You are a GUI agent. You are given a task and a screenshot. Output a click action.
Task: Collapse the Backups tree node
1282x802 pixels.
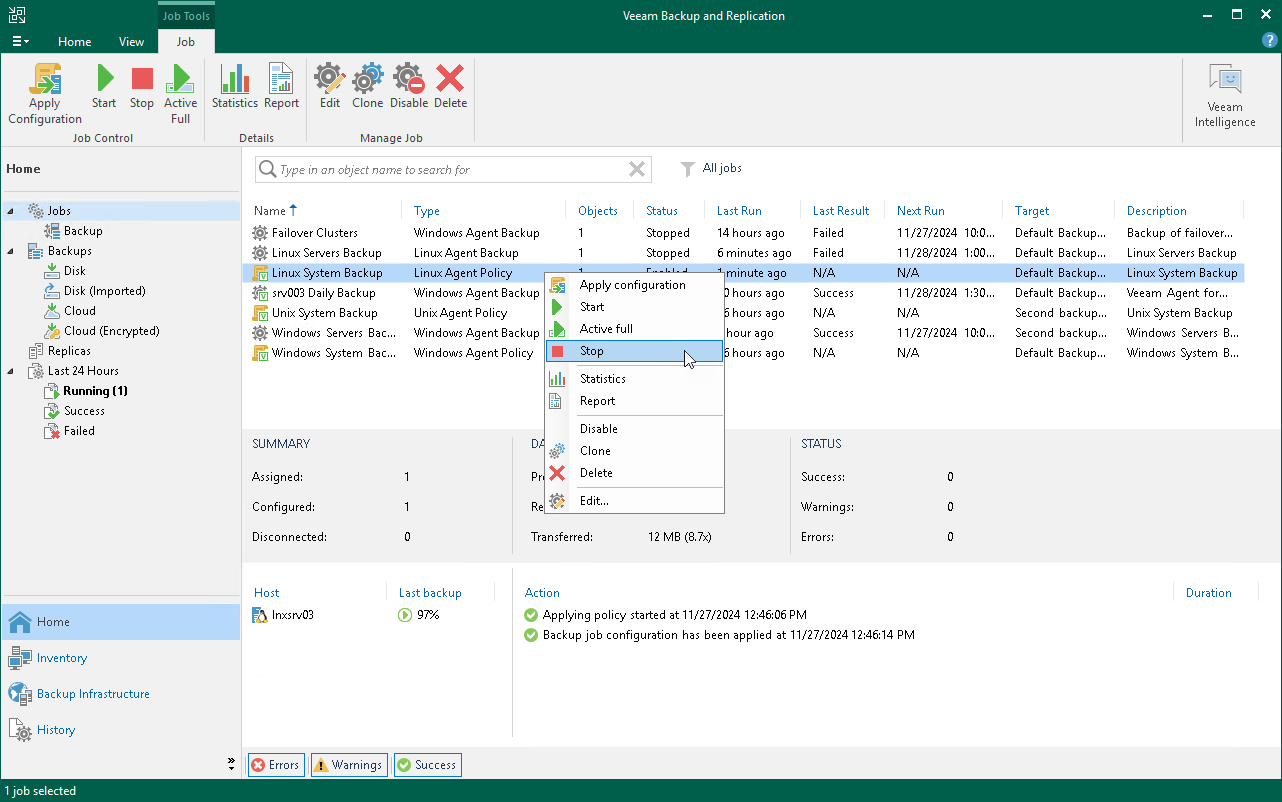pyautogui.click(x=11, y=251)
